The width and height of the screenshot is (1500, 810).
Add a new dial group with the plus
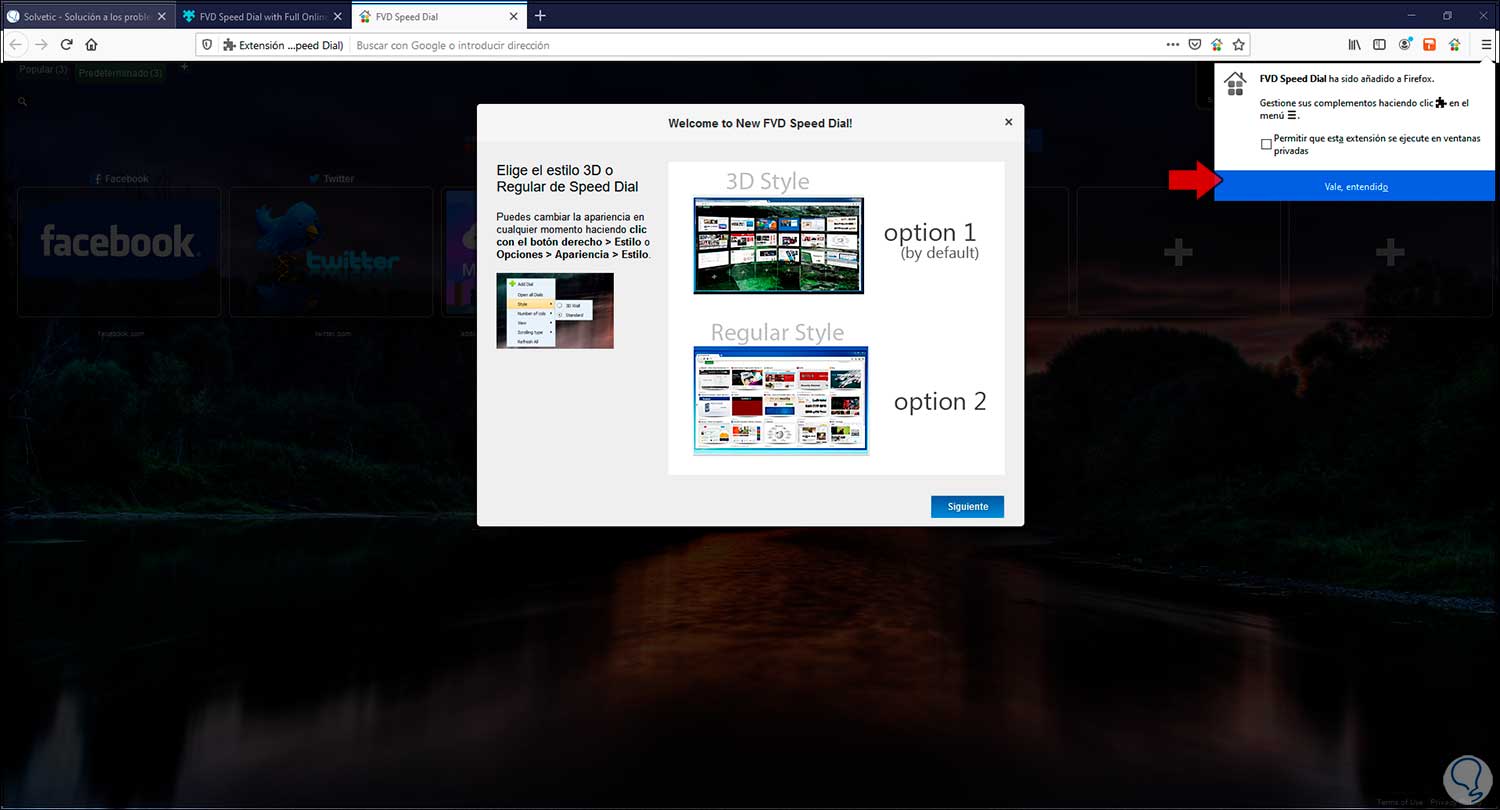click(x=184, y=68)
